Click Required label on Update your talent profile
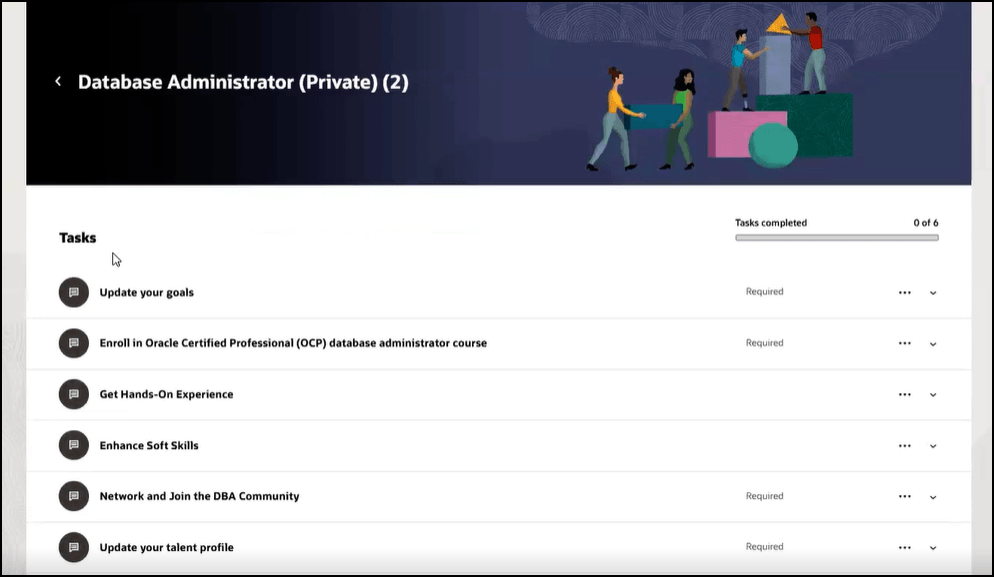Screen dimensions: 994x577 click(765, 547)
